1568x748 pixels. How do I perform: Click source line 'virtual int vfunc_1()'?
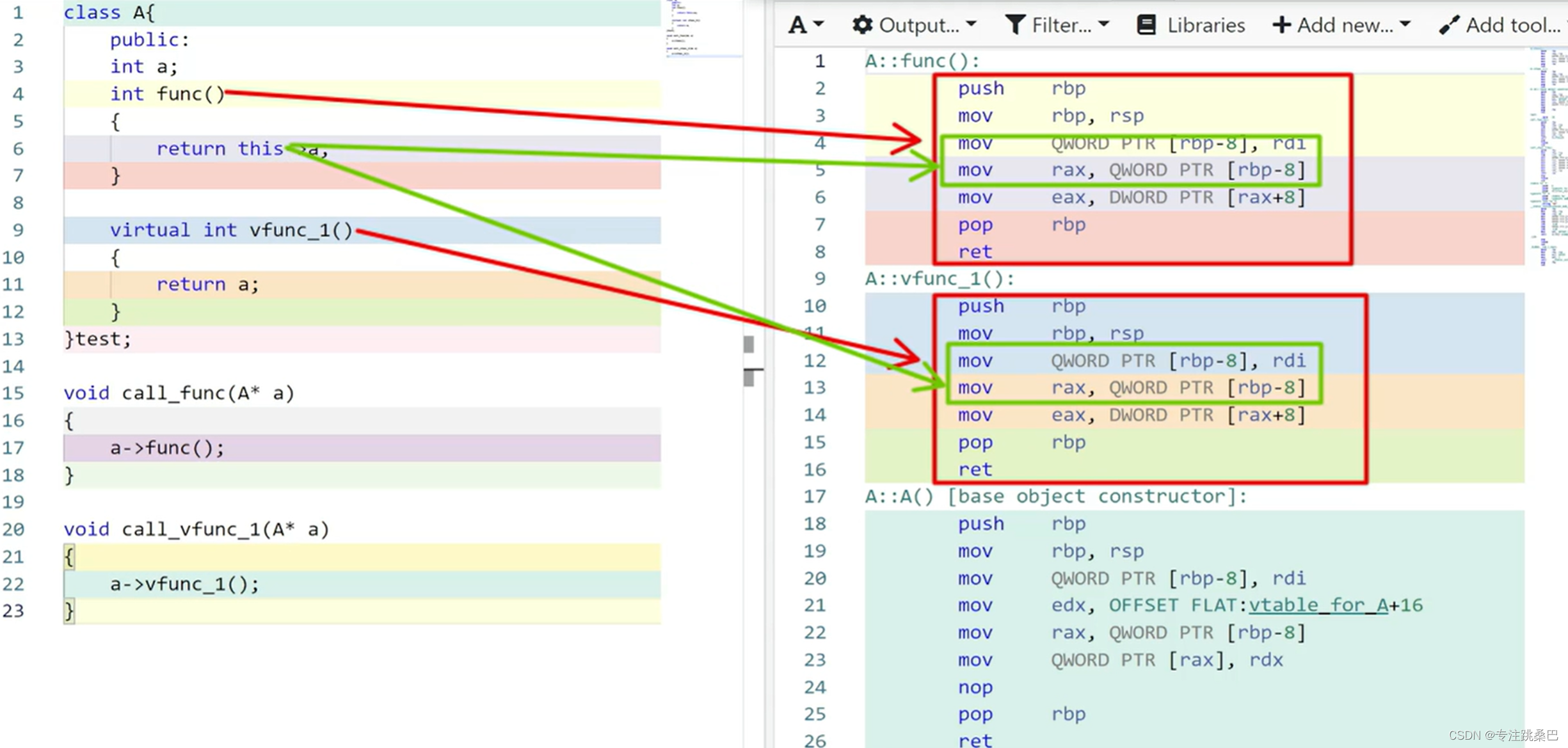[x=231, y=230]
